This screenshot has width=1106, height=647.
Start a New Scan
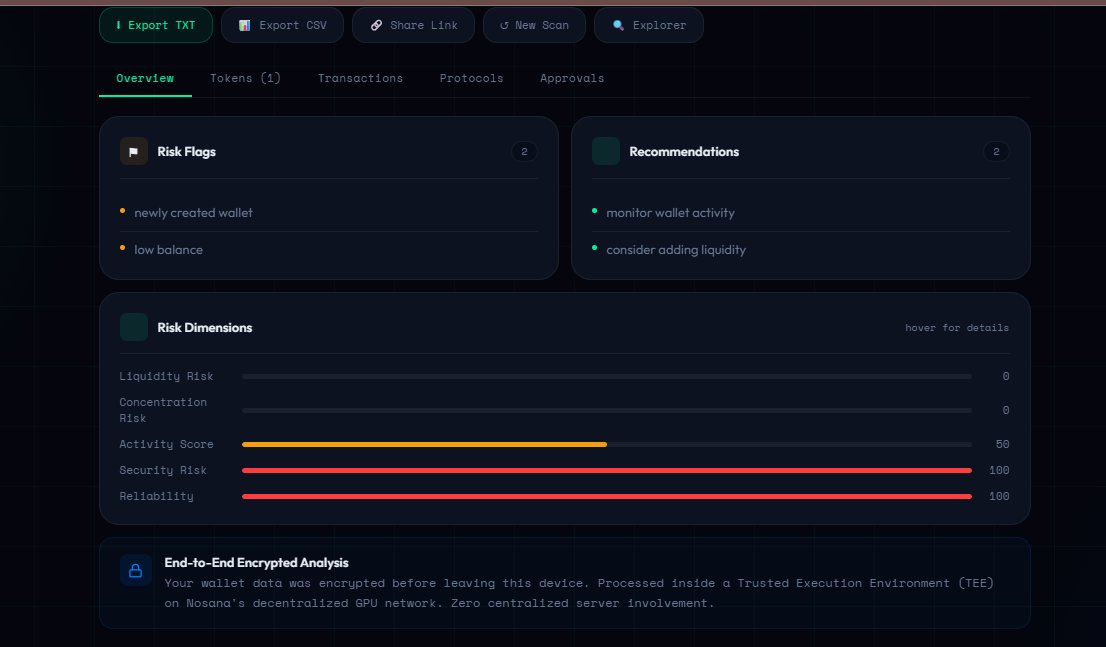534,25
